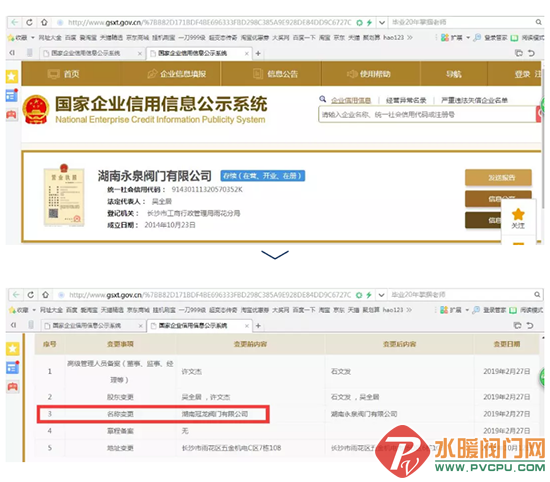Click yellow star sidebar icon in change-records window
The width and height of the screenshot is (550, 482).
pyautogui.click(x=13, y=349)
